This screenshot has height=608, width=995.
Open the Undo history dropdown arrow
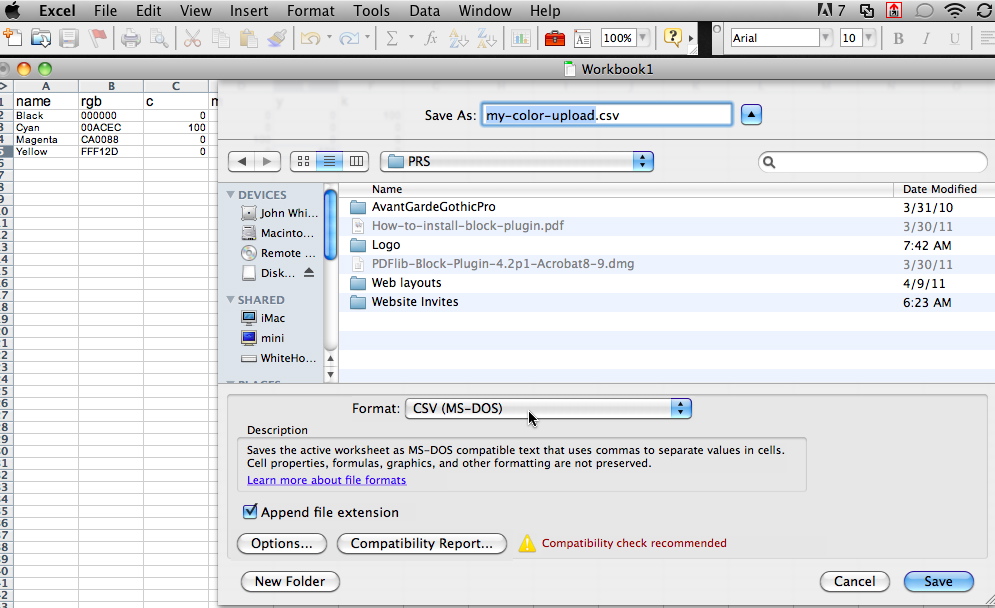329,37
